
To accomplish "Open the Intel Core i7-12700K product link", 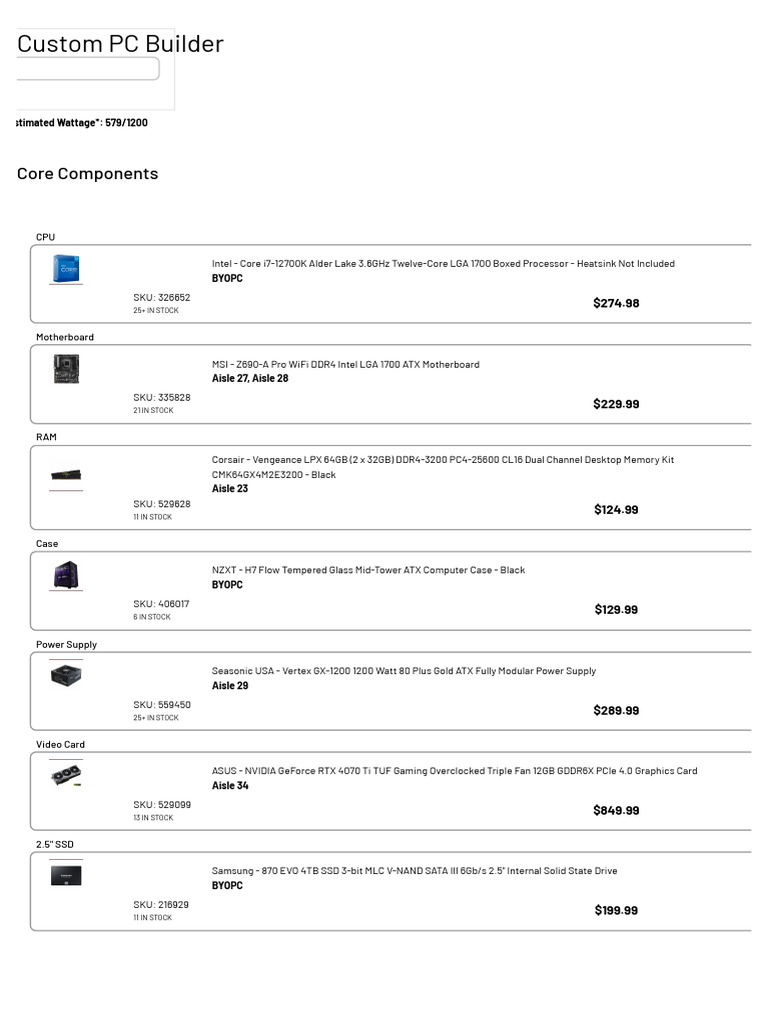I will pos(443,264).
